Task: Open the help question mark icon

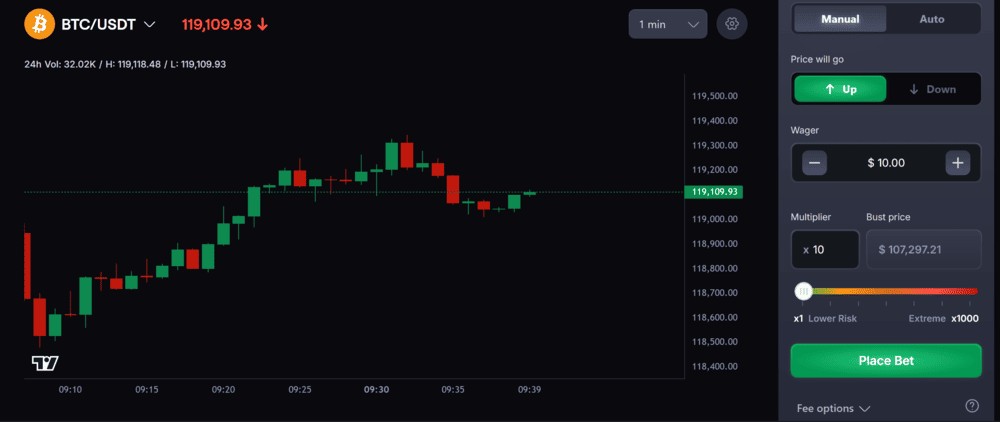Action: 971,406
